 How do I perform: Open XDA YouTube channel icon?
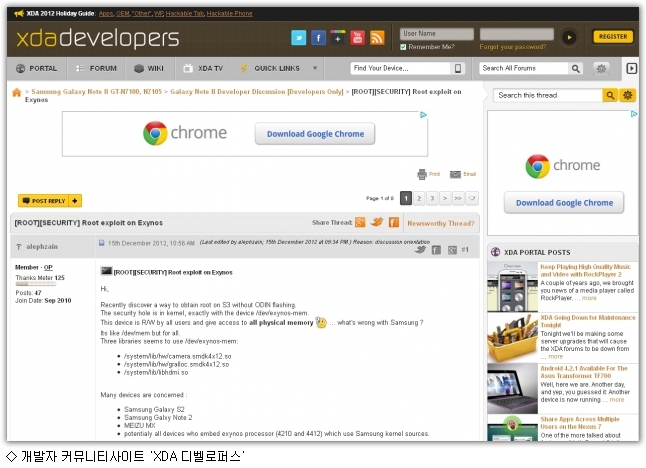click(358, 38)
